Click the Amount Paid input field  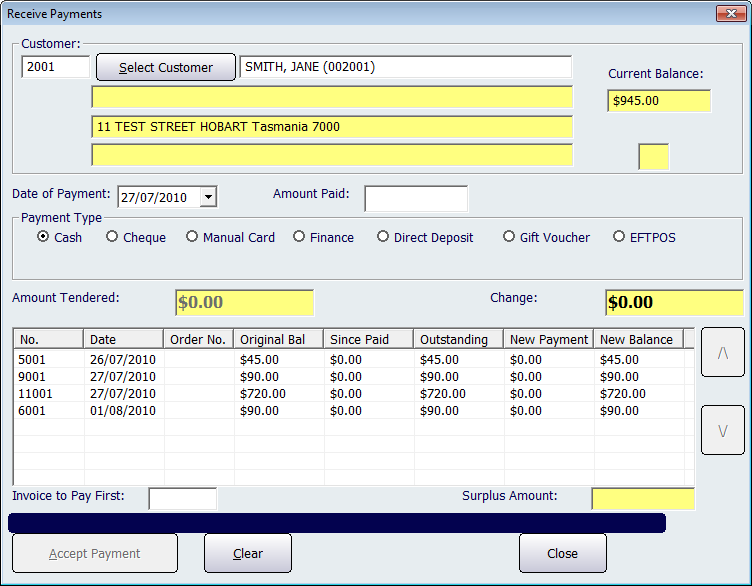click(x=416, y=199)
